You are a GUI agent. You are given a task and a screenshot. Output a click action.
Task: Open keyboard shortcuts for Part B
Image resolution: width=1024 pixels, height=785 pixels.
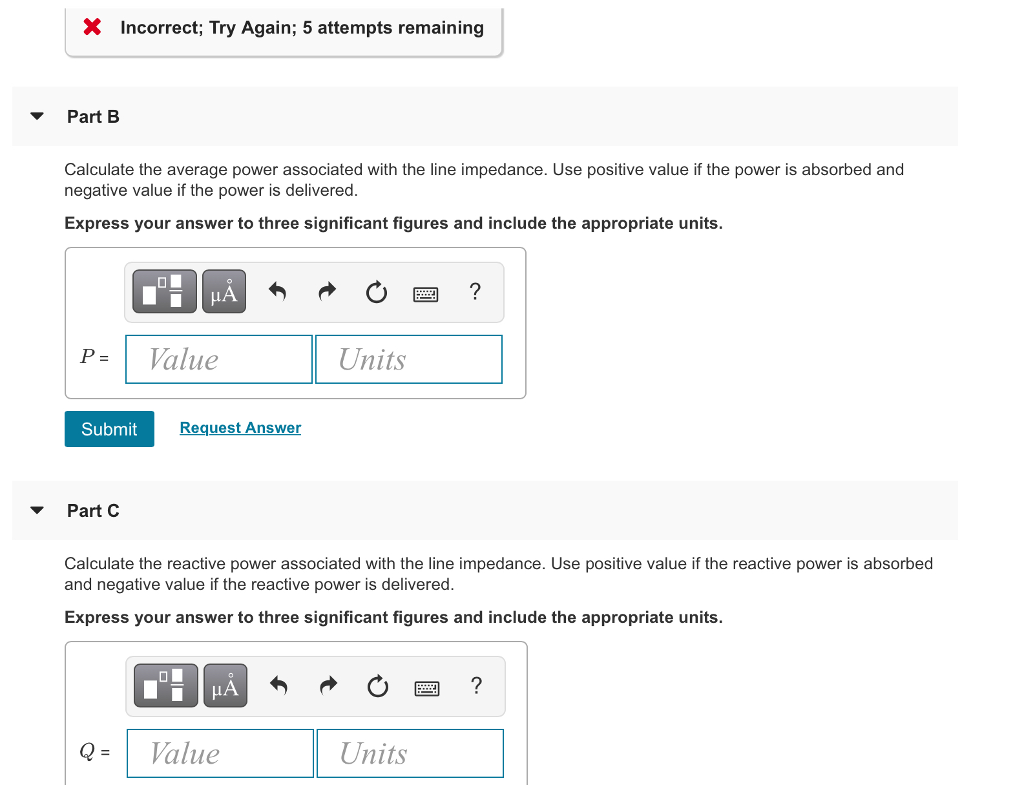click(x=426, y=294)
